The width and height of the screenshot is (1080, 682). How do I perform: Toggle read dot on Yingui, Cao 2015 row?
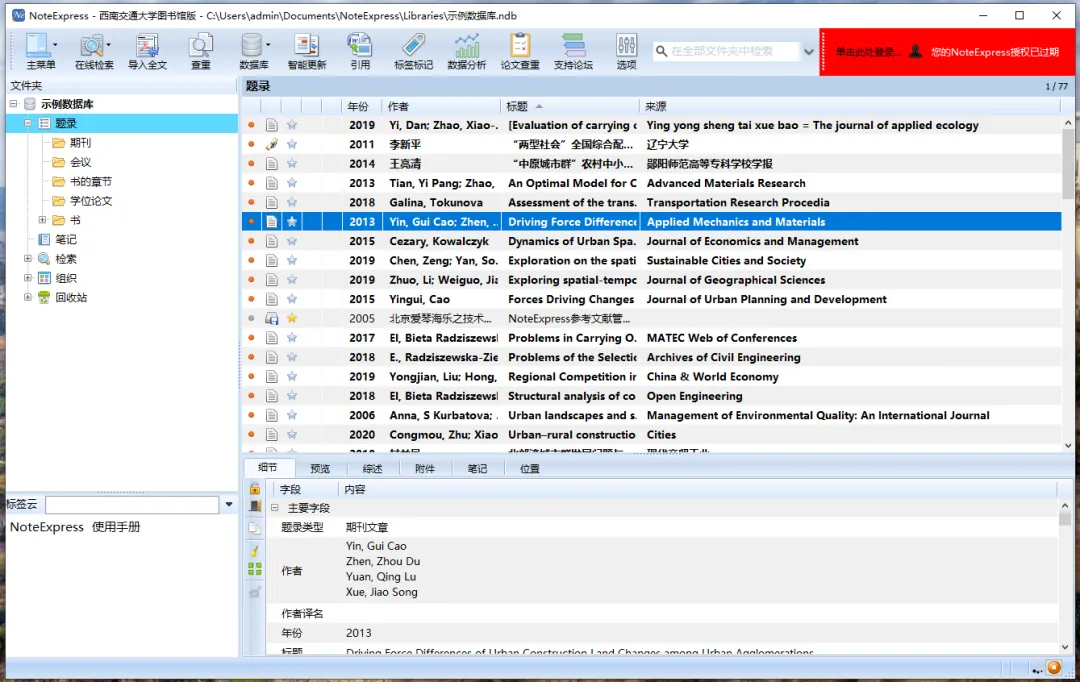[x=251, y=299]
